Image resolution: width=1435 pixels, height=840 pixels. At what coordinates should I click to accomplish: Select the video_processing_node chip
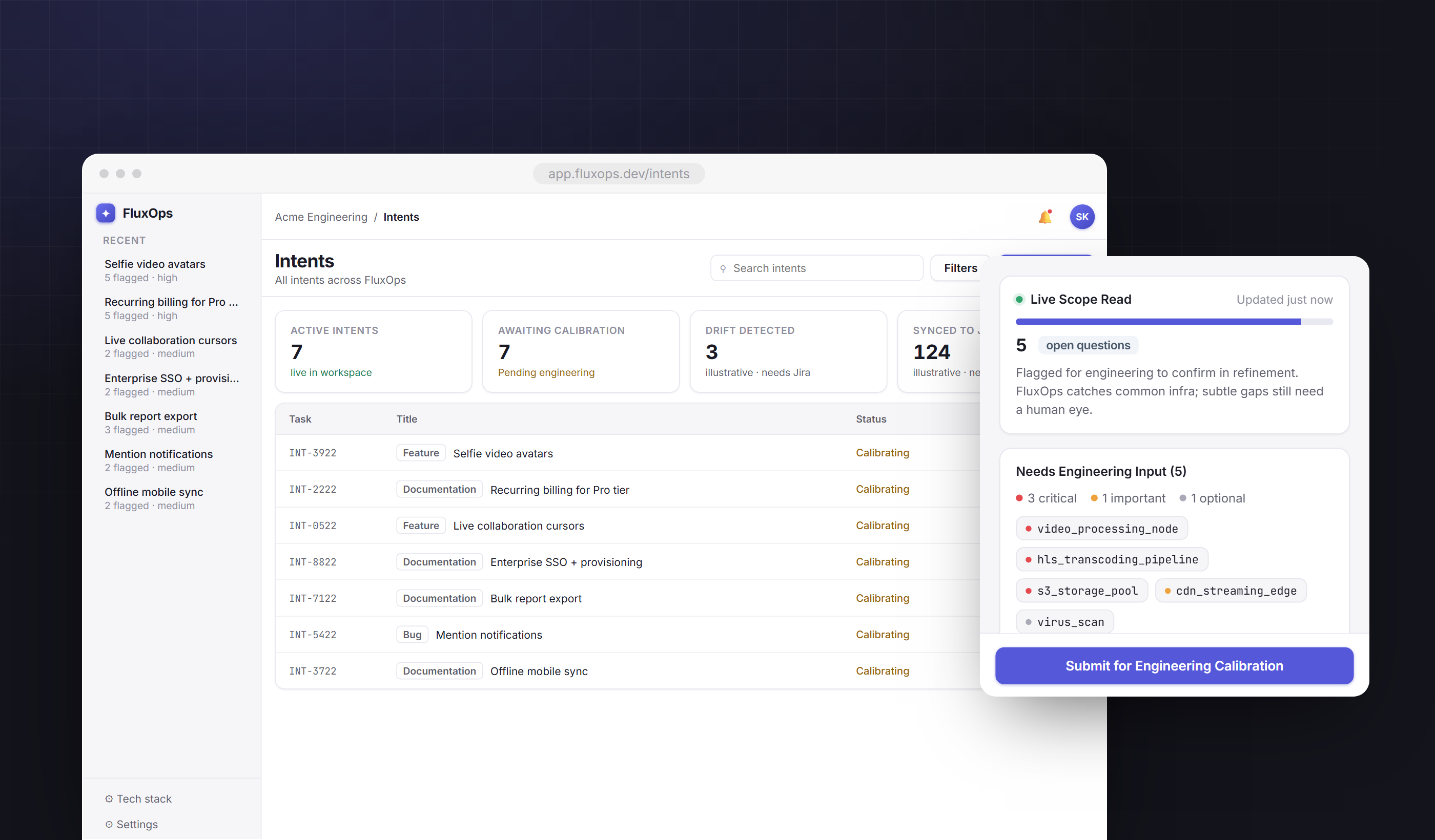pyautogui.click(x=1101, y=529)
